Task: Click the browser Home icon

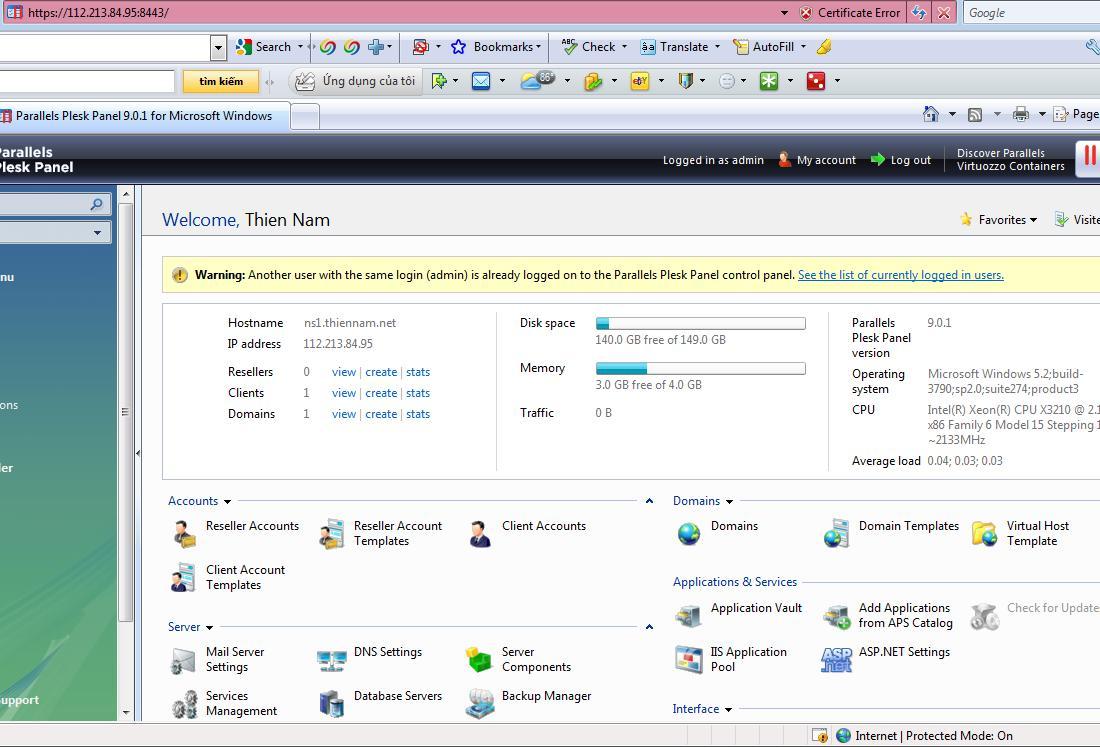Action: click(x=931, y=114)
